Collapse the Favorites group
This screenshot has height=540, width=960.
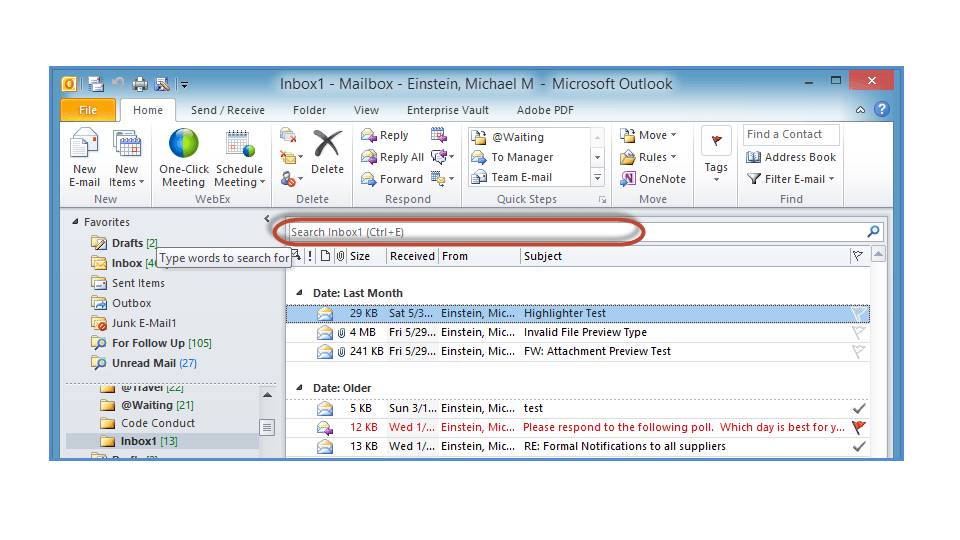pyautogui.click(x=75, y=222)
